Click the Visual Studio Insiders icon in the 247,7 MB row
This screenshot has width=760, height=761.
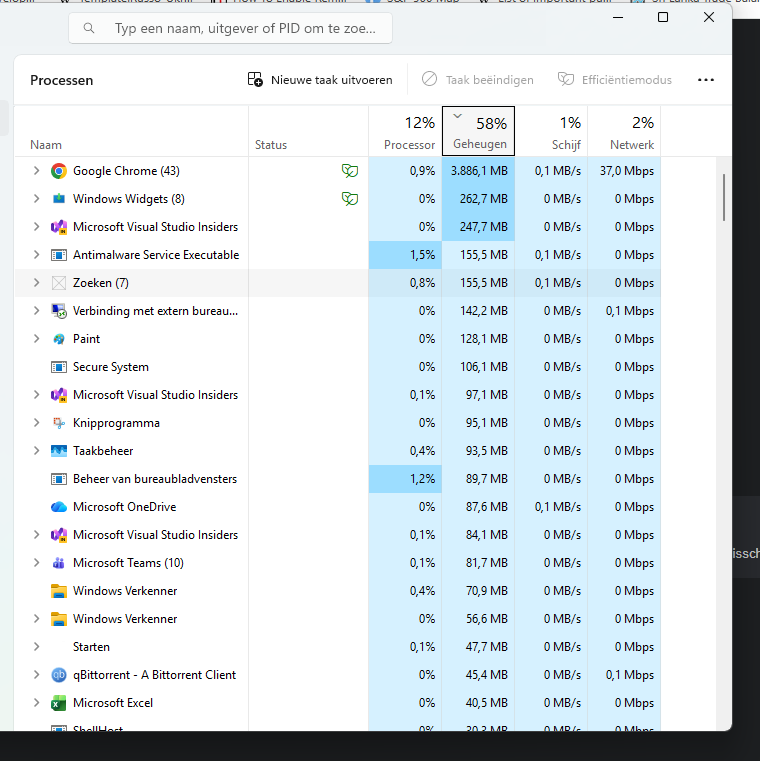pos(59,227)
